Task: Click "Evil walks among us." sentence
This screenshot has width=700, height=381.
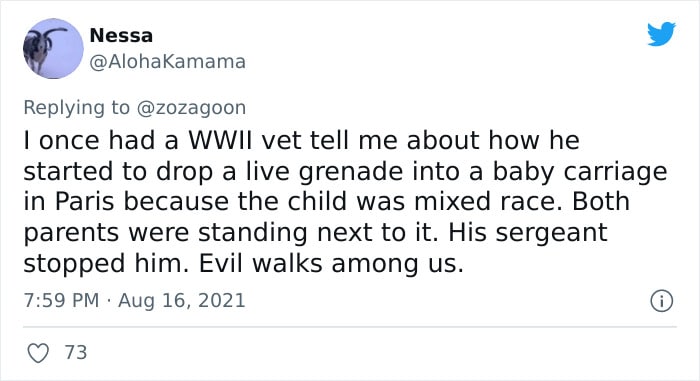Action: tap(331, 264)
